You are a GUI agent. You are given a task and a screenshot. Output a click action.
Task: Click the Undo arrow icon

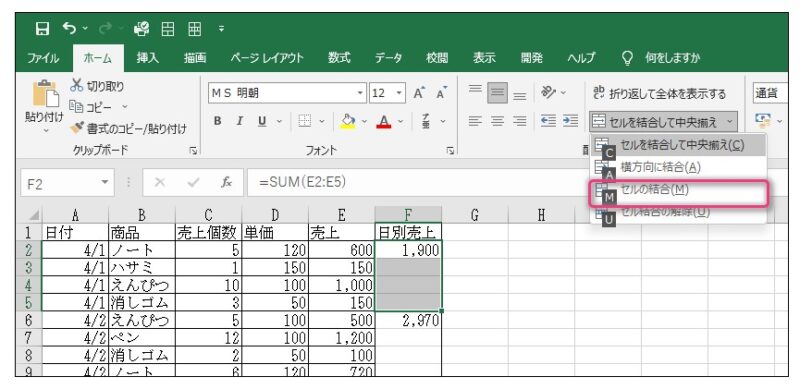70,28
